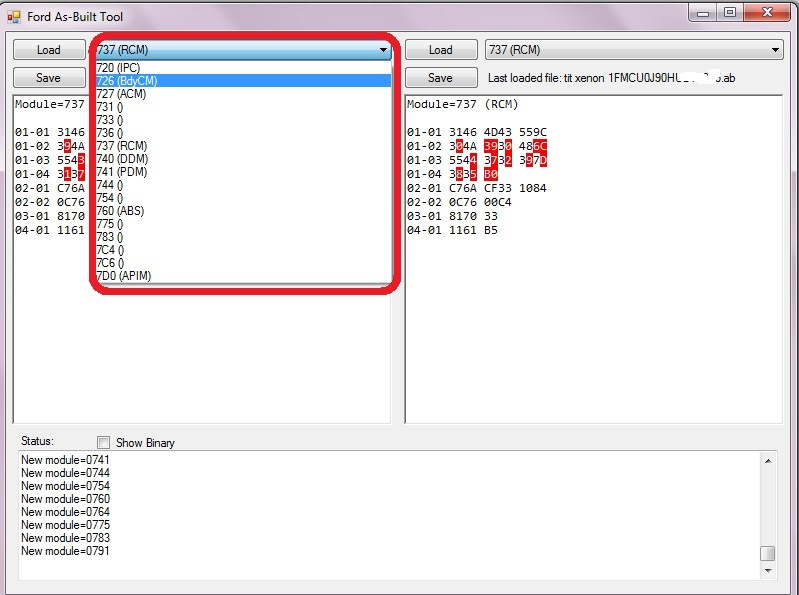Image resolution: width=799 pixels, height=595 pixels.
Task: Click the status log scroll up arrow
Action: coord(768,461)
